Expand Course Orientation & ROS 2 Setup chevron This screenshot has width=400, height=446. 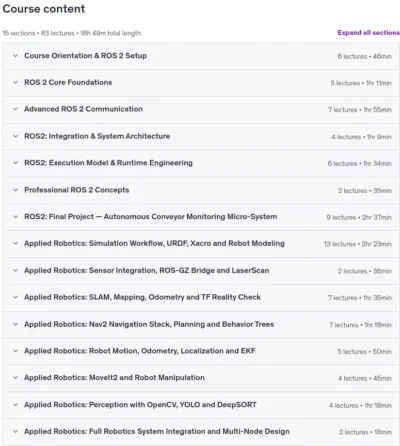coord(15,56)
